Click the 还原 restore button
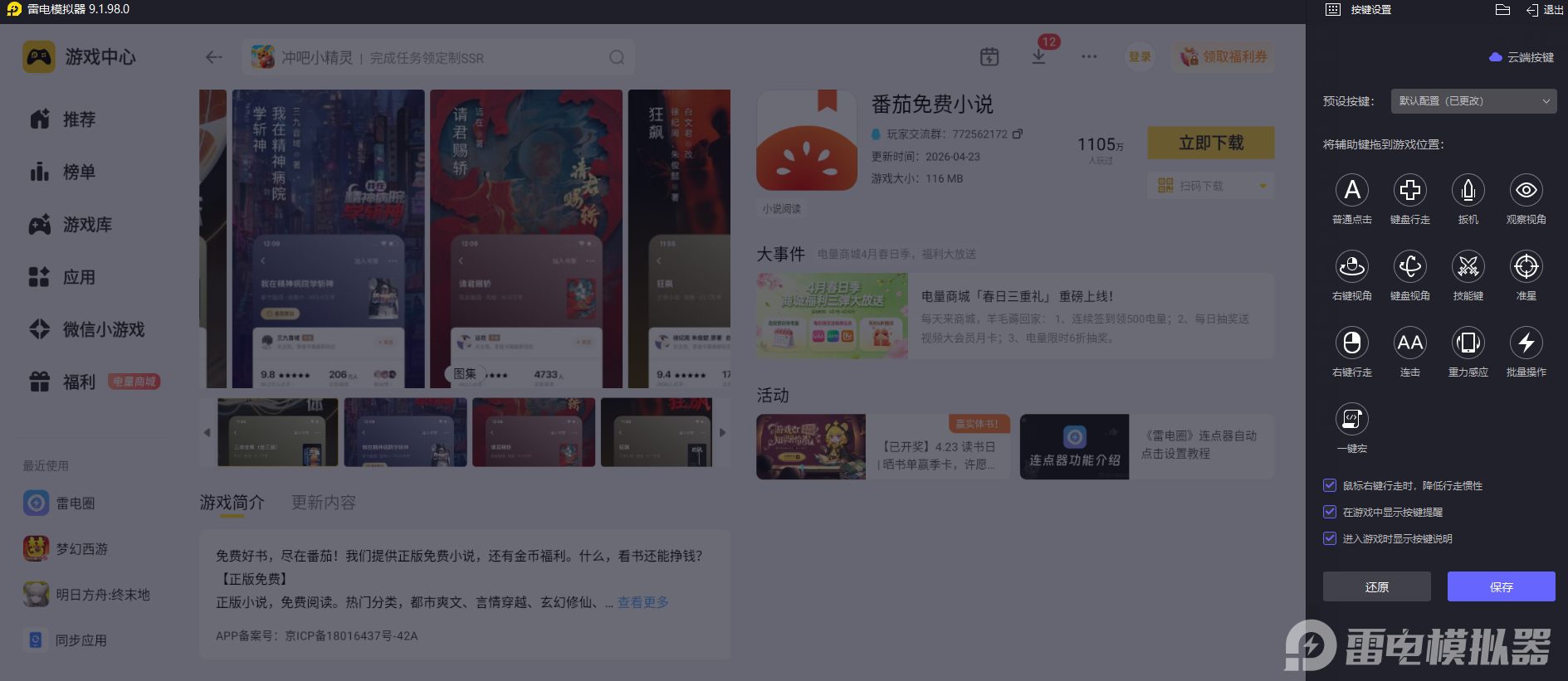Viewport: 1568px width, 681px height. click(1376, 586)
